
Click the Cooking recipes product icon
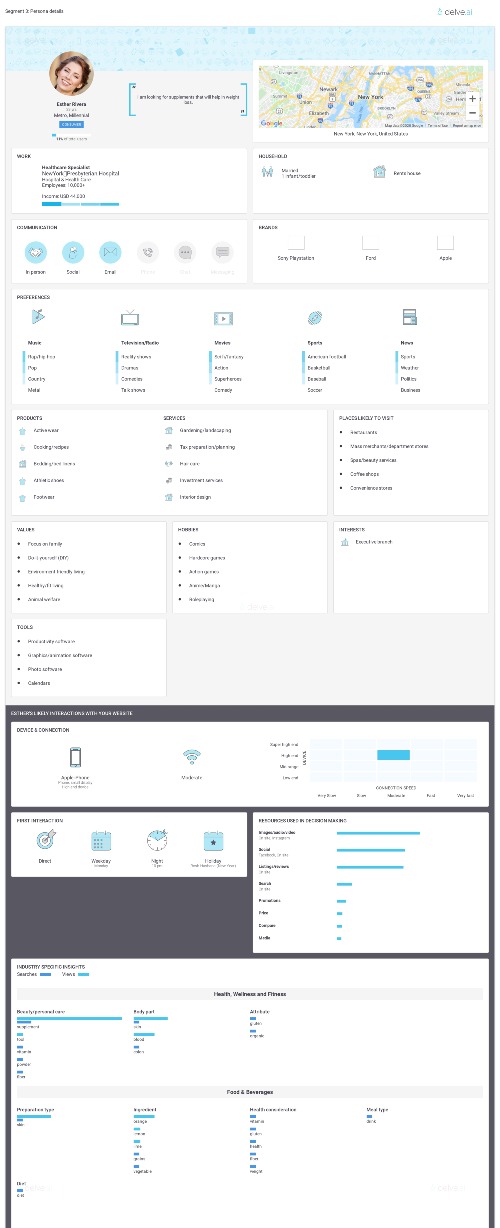22,447
